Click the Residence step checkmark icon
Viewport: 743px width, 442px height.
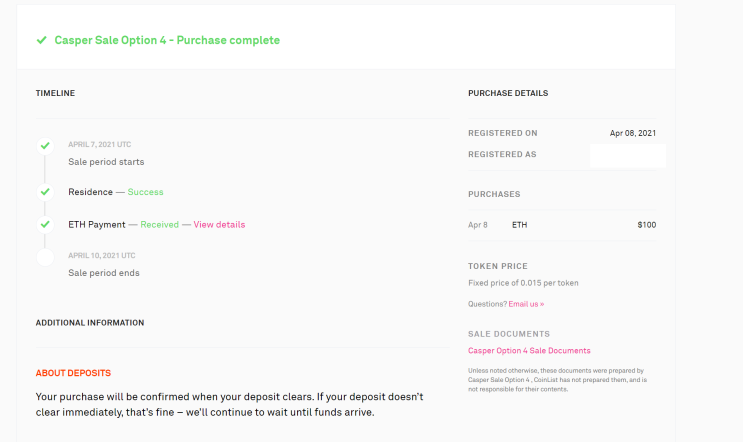pyautogui.click(x=45, y=191)
